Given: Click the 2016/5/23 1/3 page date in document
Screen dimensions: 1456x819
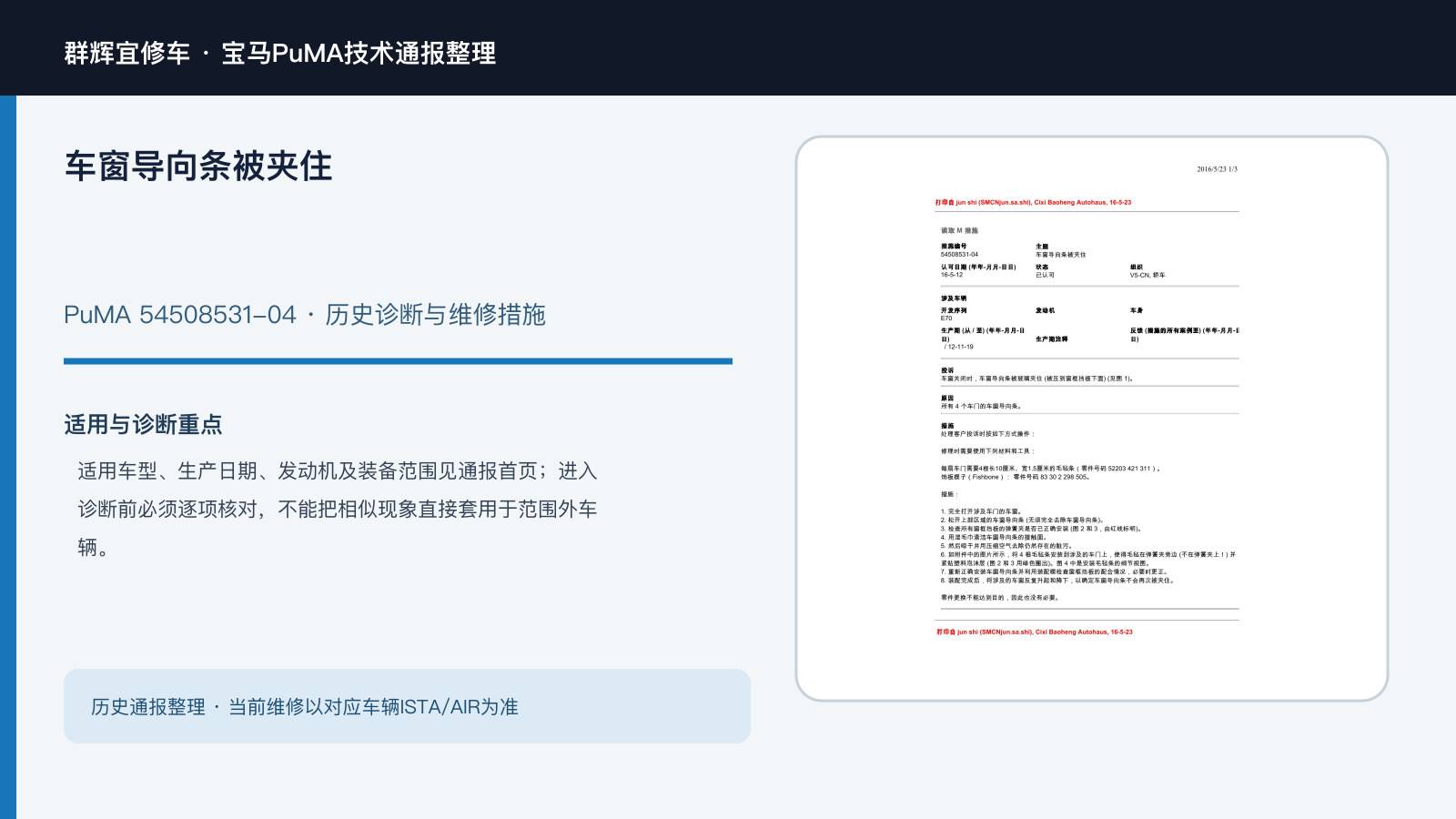Looking at the screenshot, I should (1217, 169).
